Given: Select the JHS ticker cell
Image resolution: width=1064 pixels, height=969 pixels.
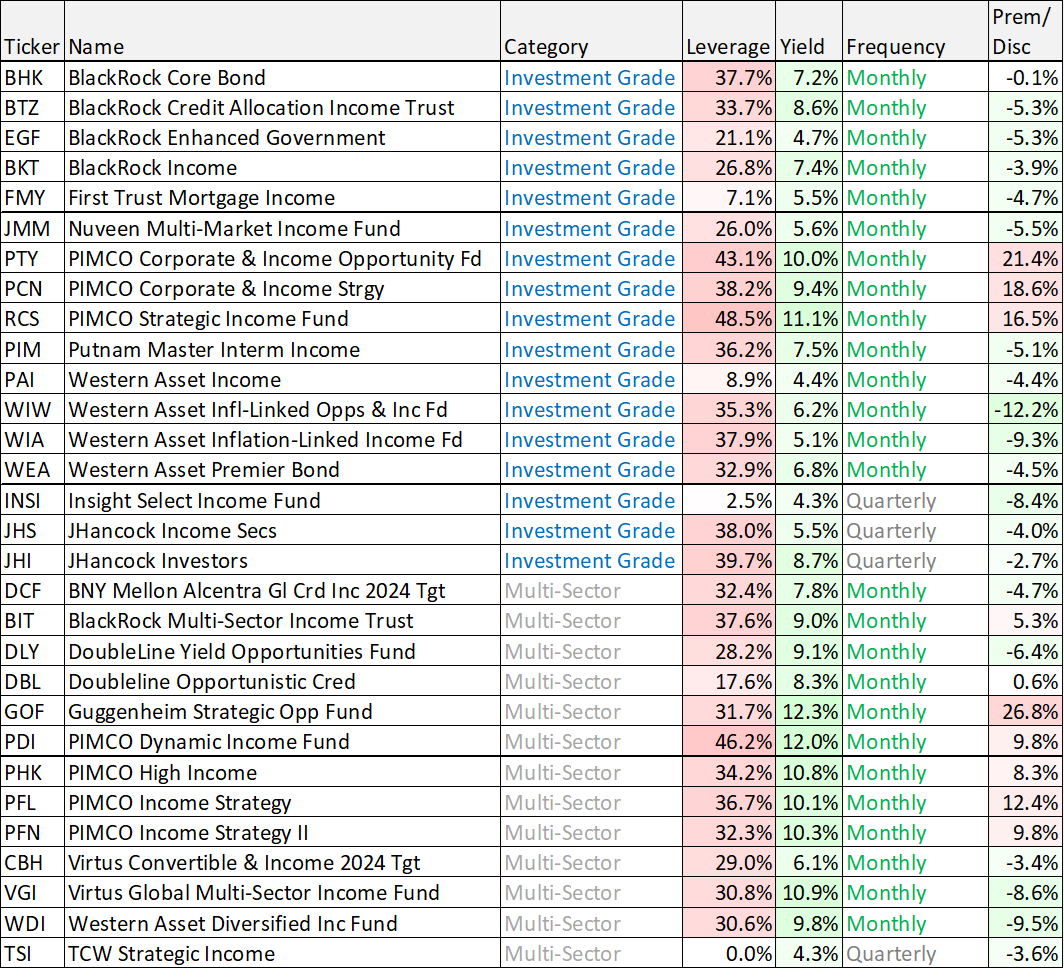Looking at the screenshot, I should click(32, 530).
